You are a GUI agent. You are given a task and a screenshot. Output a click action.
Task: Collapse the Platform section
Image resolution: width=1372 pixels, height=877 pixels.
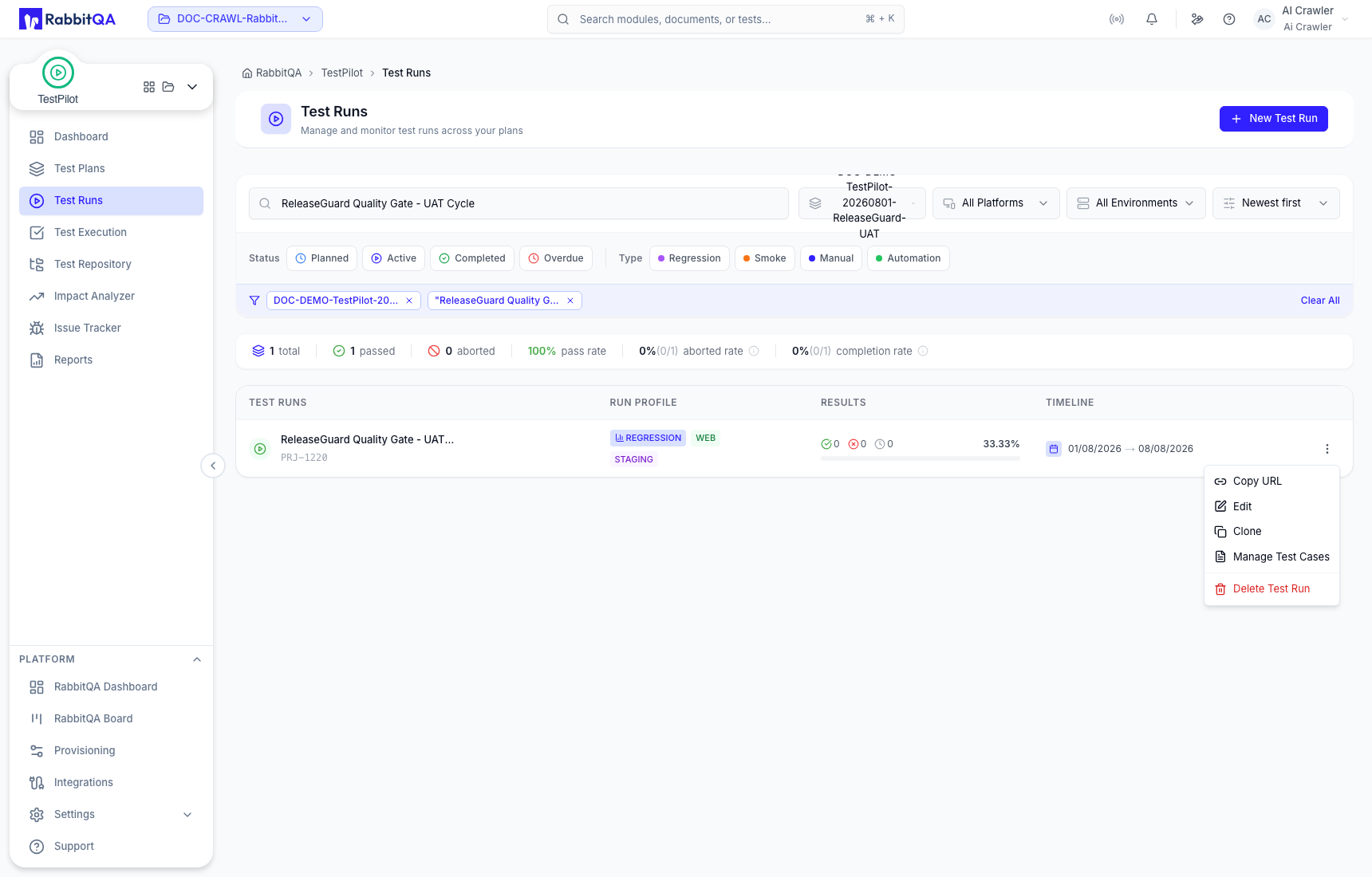tap(197, 659)
